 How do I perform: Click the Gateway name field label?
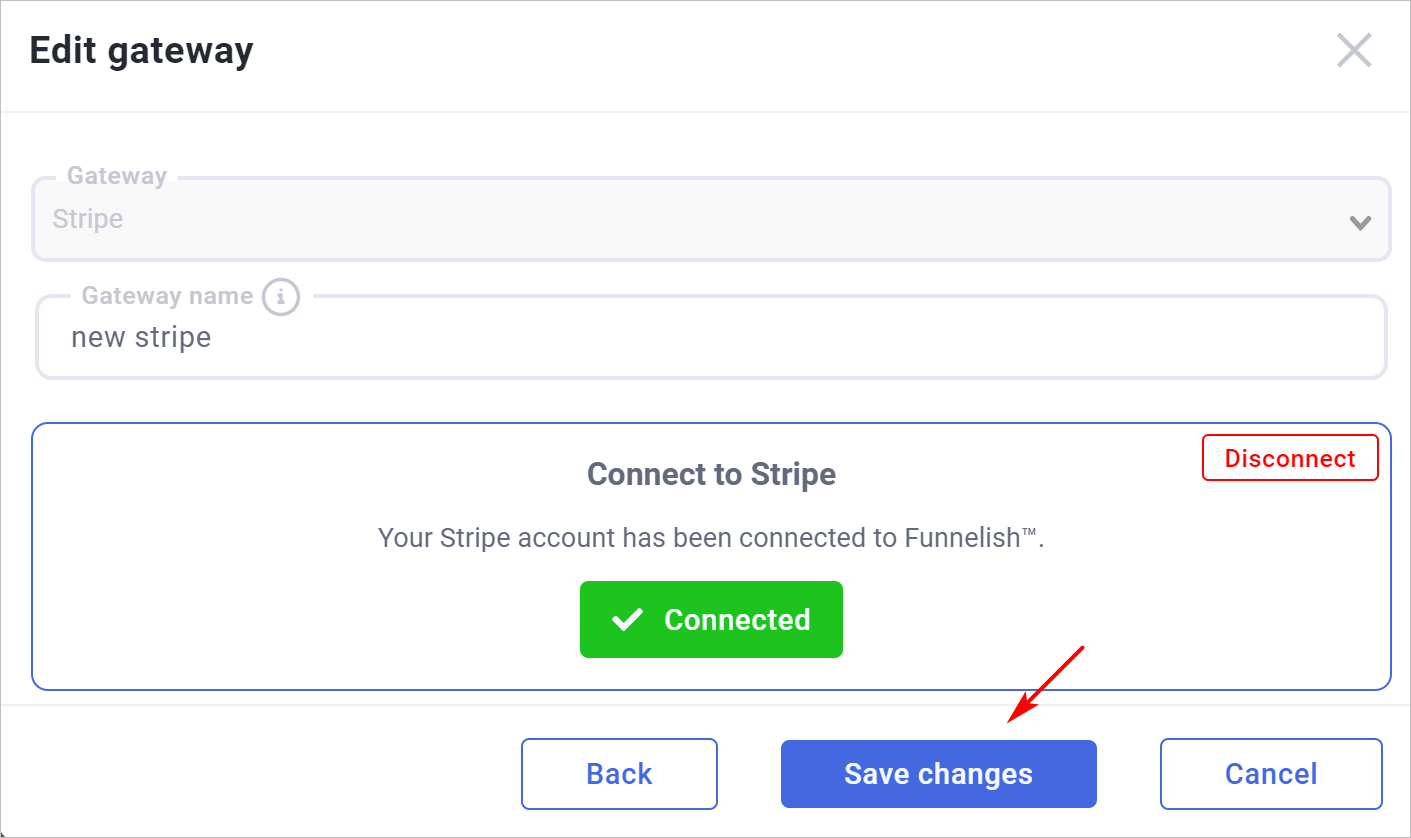click(167, 296)
